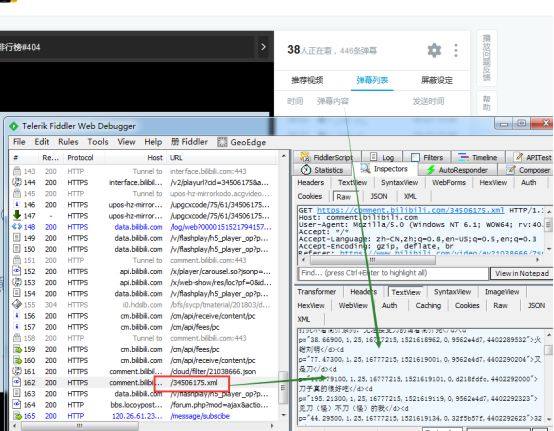554x431 pixels.
Task: Click the Fiddler menu item with icon
Action: (189, 142)
